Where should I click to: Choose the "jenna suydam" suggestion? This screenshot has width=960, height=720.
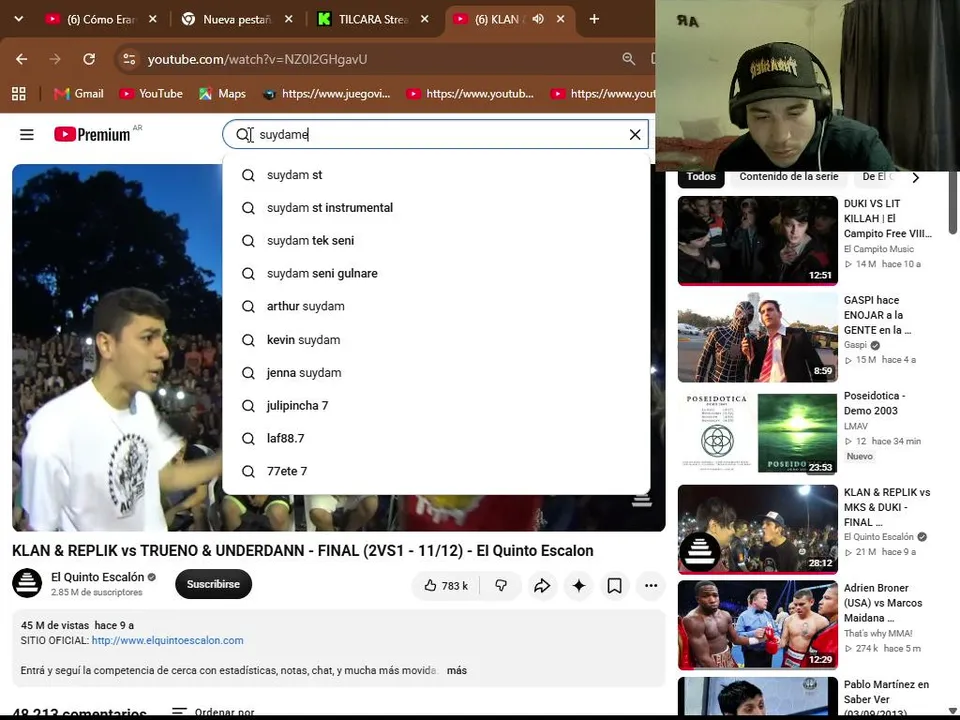(x=436, y=373)
